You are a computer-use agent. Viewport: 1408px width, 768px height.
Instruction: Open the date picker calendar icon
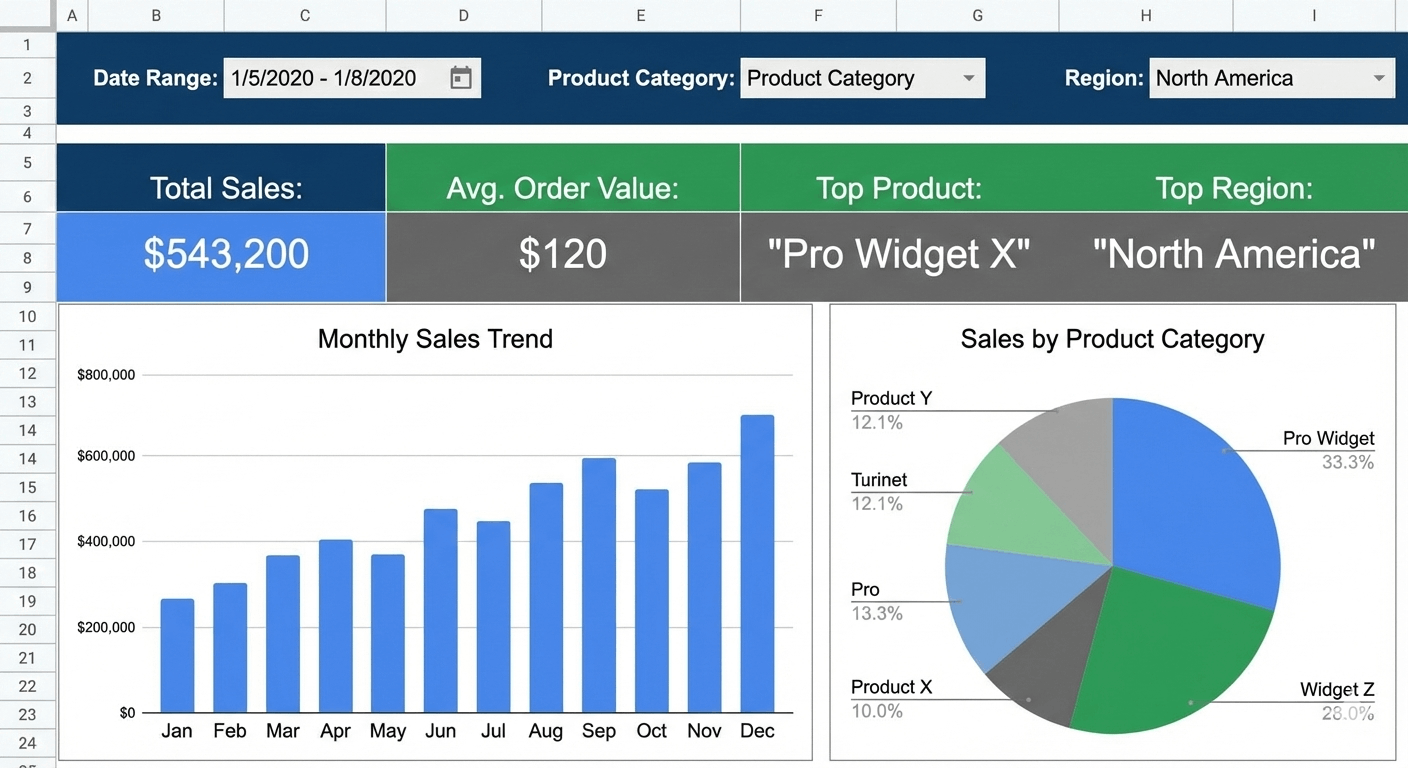460,77
